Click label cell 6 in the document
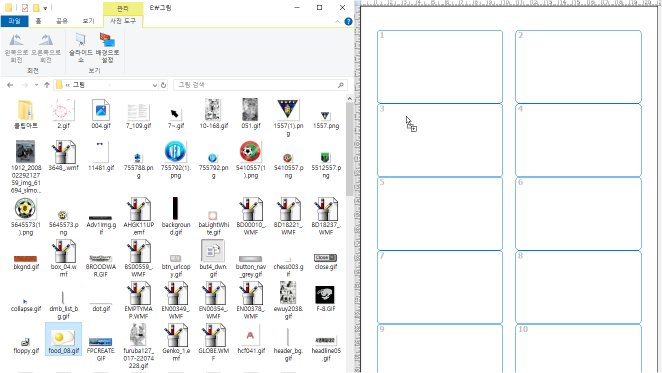Screen dimensions: 662x373 [578, 214]
